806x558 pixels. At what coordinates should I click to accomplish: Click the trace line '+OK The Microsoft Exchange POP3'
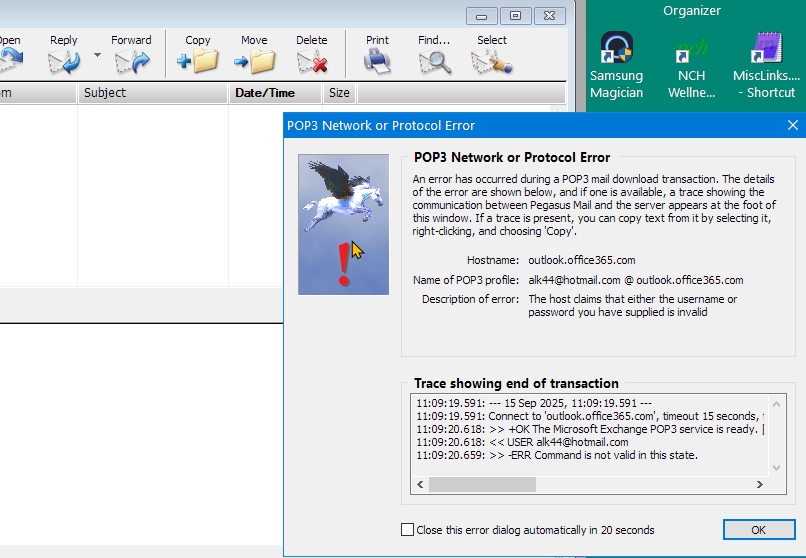tap(590, 429)
